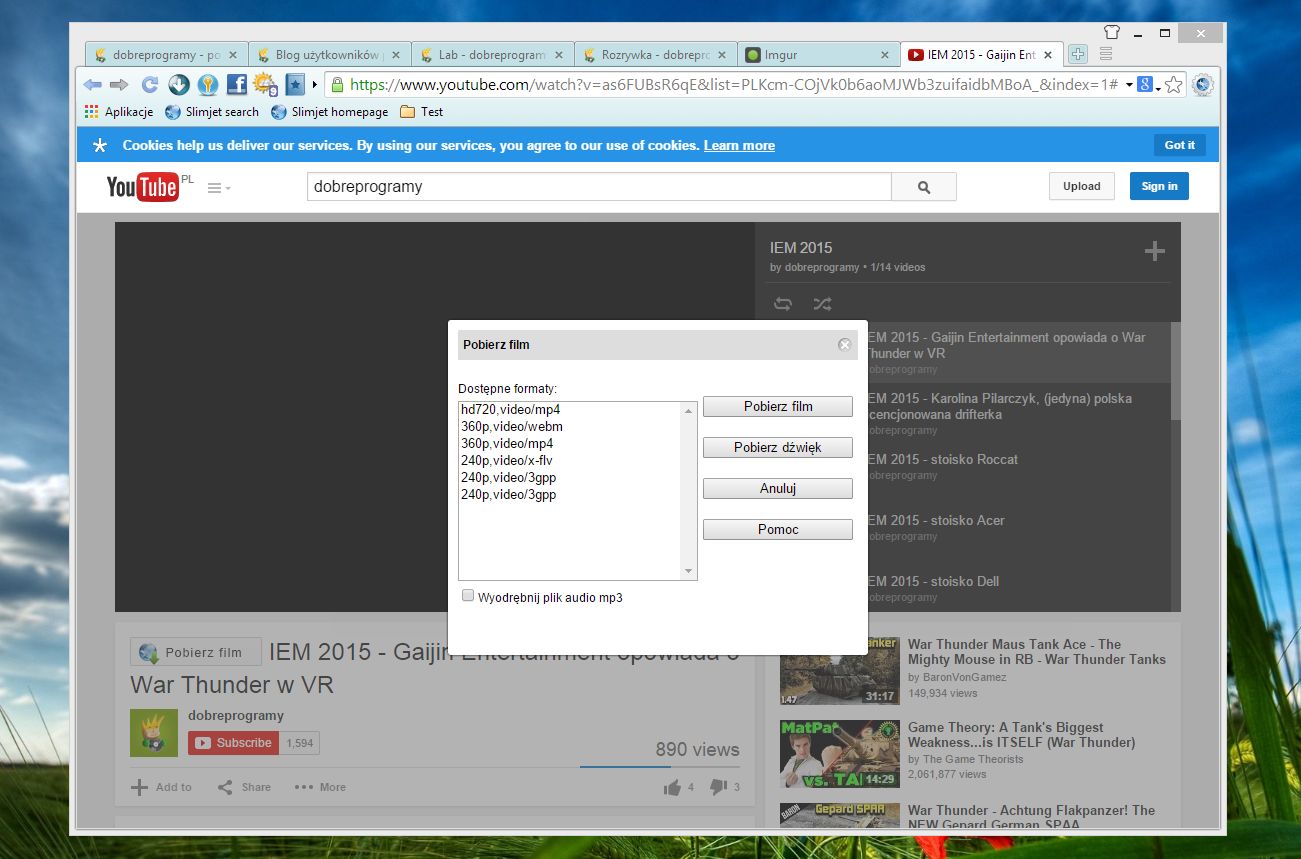Click the thumbs down dislike icon
This screenshot has width=1301, height=859.
(x=719, y=787)
